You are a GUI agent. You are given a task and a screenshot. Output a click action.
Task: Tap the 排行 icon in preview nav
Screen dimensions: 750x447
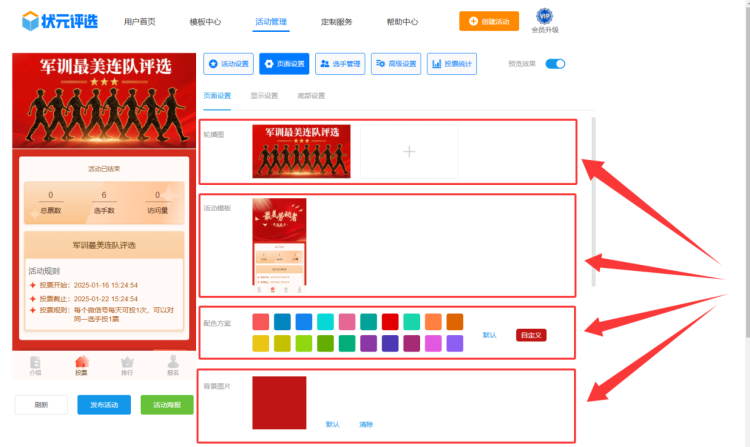tap(127, 365)
